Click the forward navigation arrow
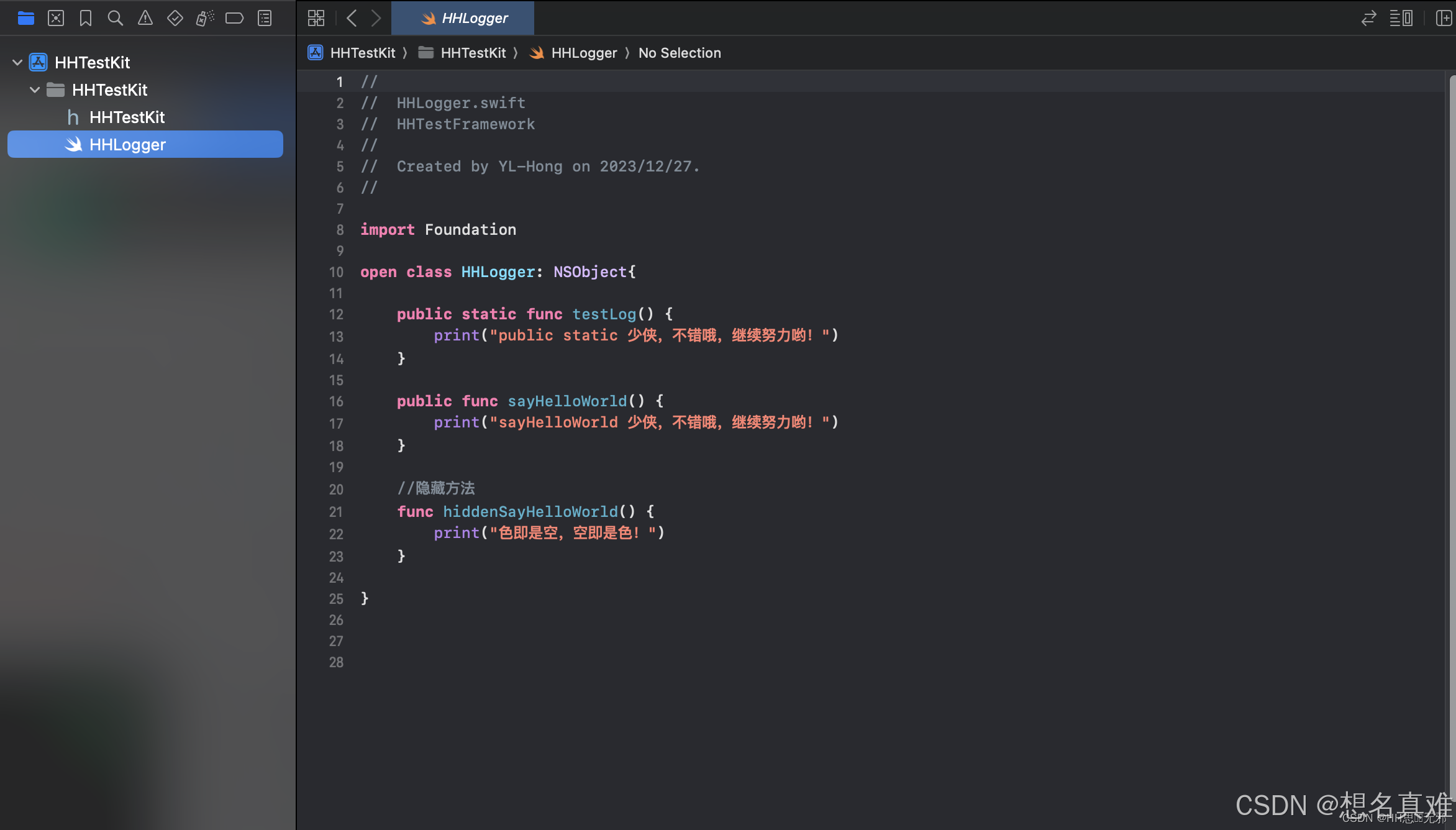Image resolution: width=1456 pixels, height=830 pixels. pos(376,18)
